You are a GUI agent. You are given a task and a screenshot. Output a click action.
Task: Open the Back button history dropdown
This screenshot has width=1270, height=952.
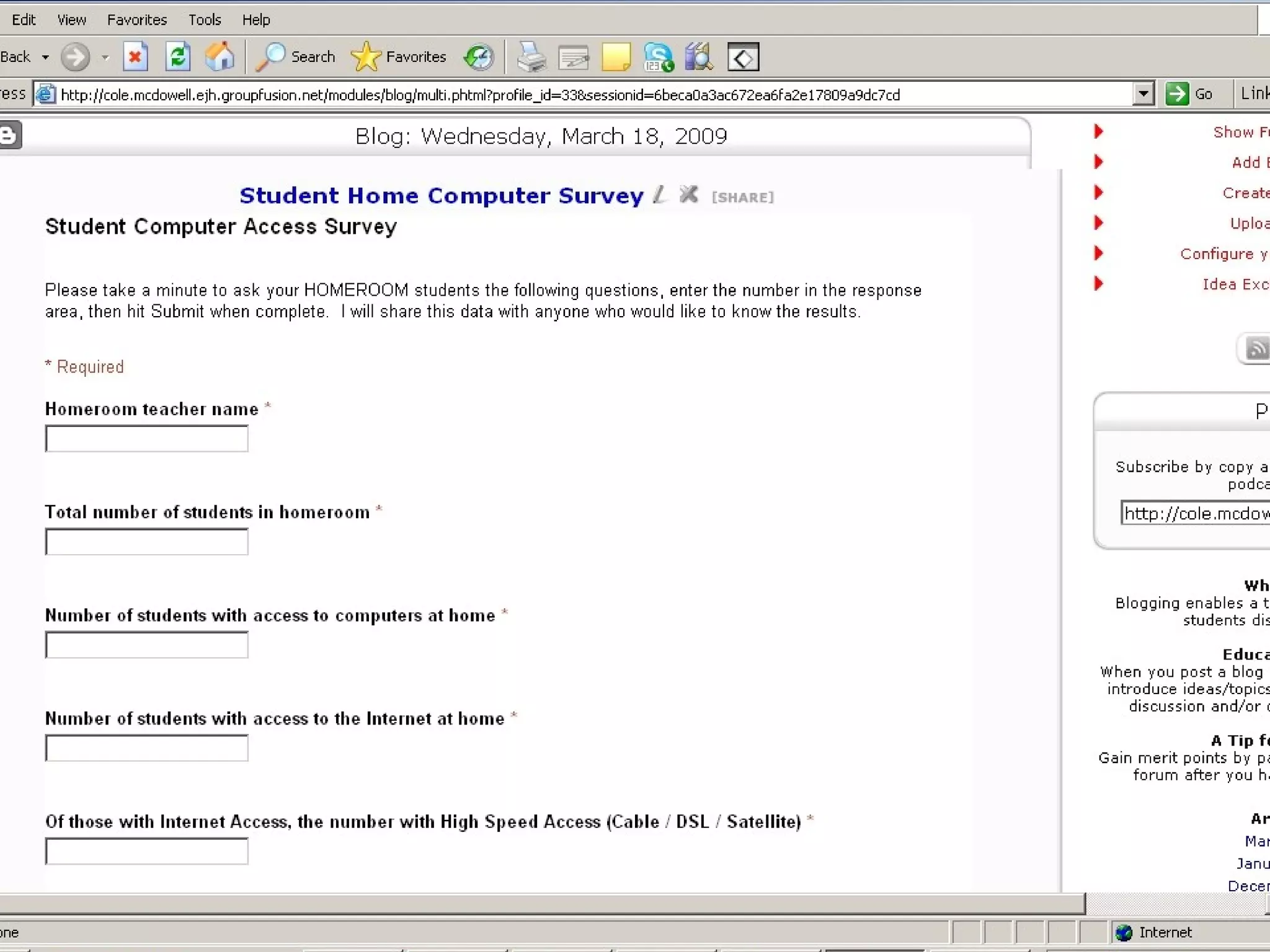45,58
